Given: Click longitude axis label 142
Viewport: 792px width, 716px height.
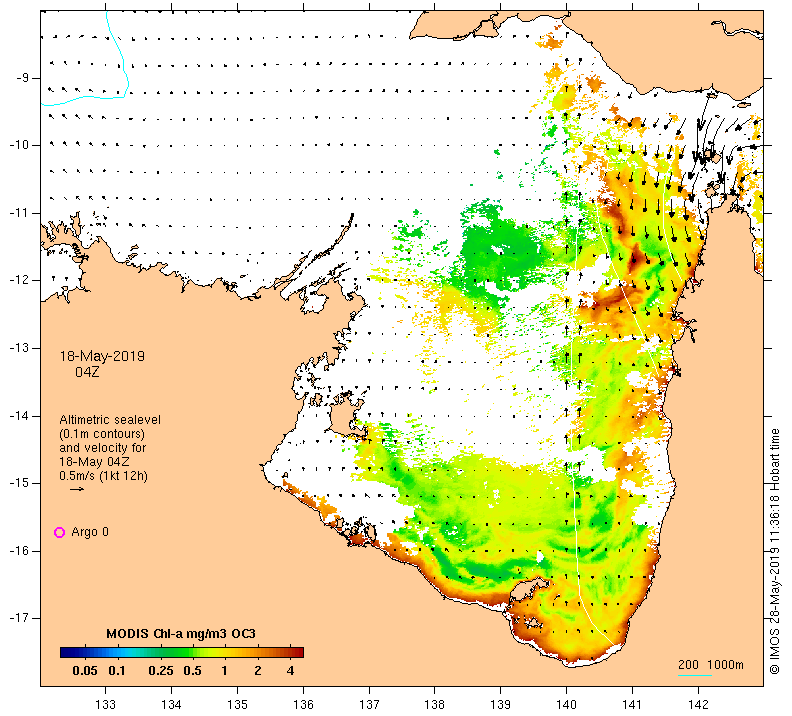Looking at the screenshot, I should tap(698, 704).
